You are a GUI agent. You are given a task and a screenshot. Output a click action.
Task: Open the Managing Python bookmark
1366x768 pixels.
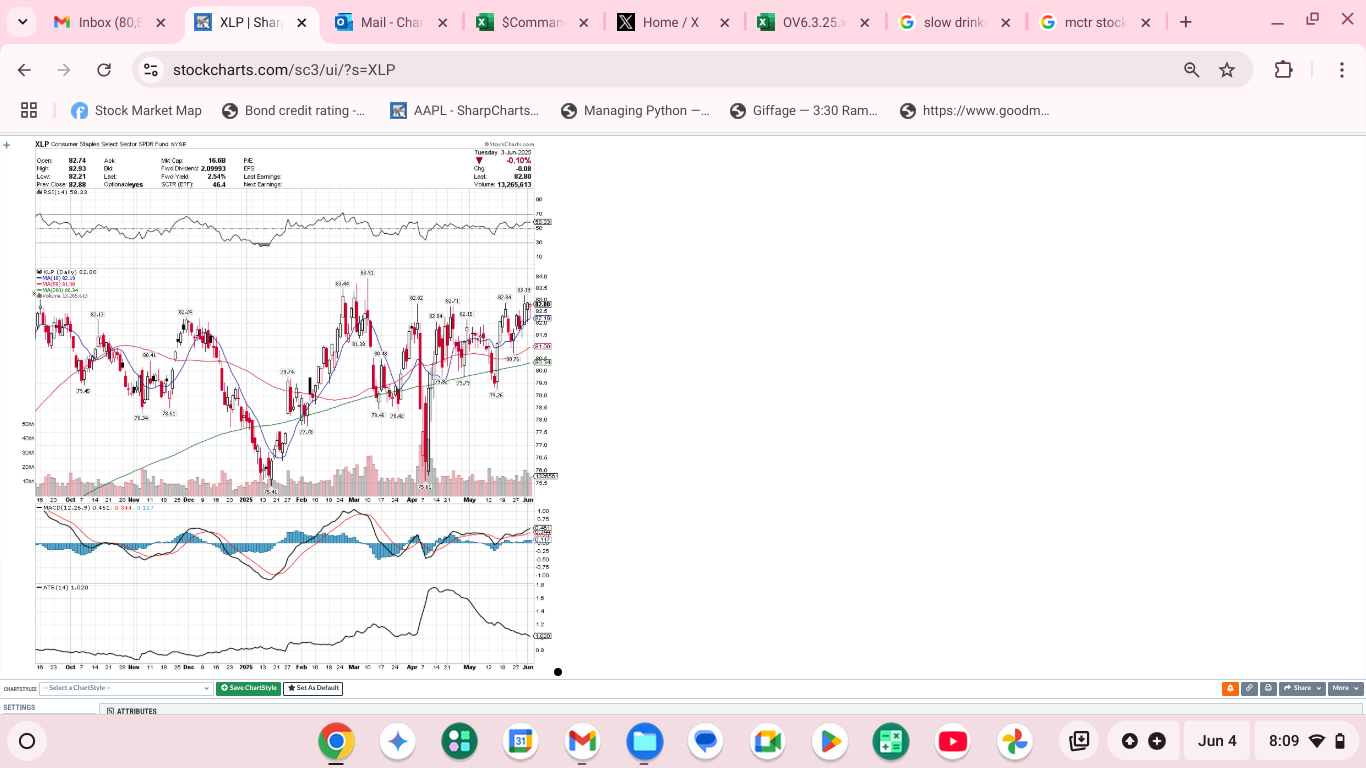tap(636, 111)
